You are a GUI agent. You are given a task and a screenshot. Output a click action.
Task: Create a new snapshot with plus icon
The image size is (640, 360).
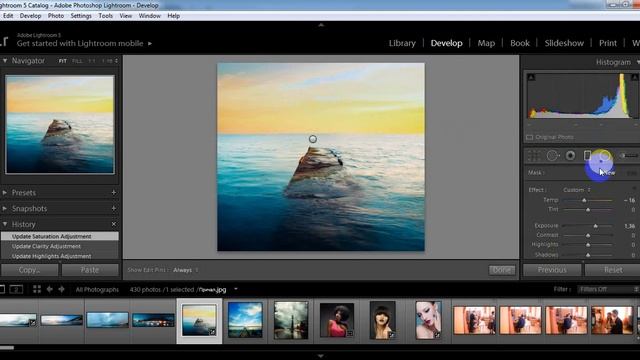pos(114,209)
